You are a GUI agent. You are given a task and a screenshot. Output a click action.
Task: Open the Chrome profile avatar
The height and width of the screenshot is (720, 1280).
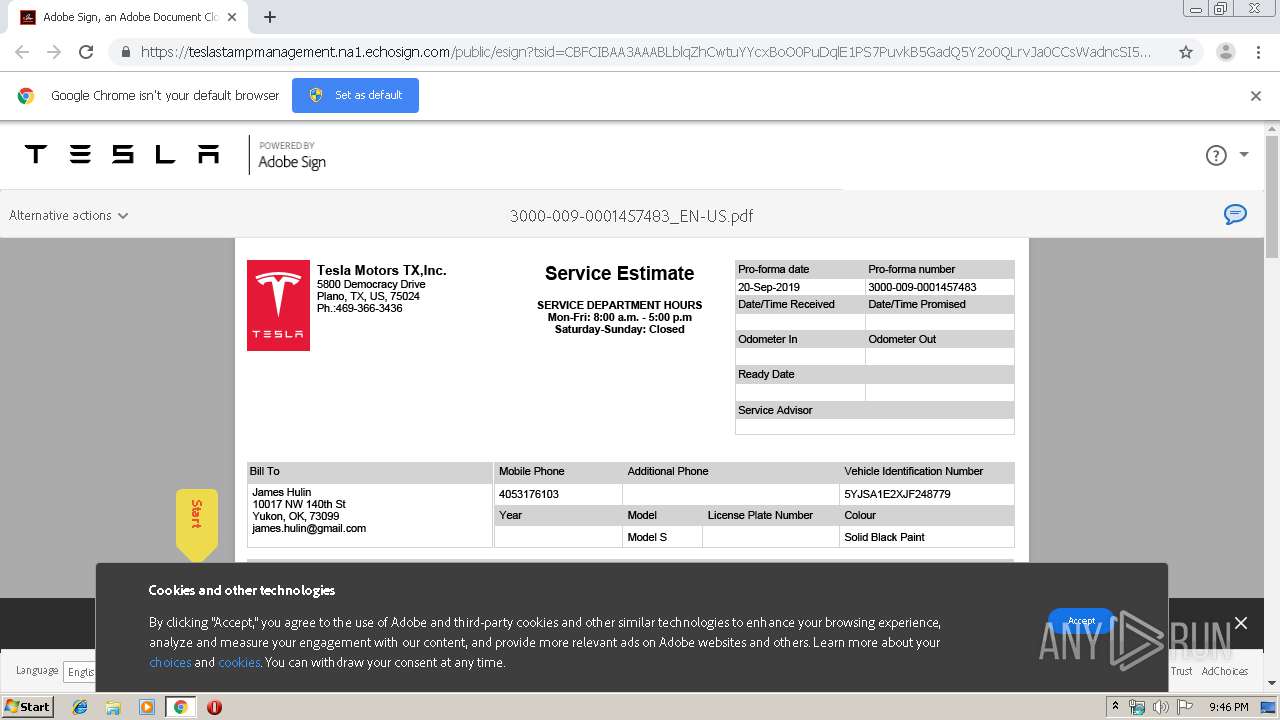coord(1225,52)
